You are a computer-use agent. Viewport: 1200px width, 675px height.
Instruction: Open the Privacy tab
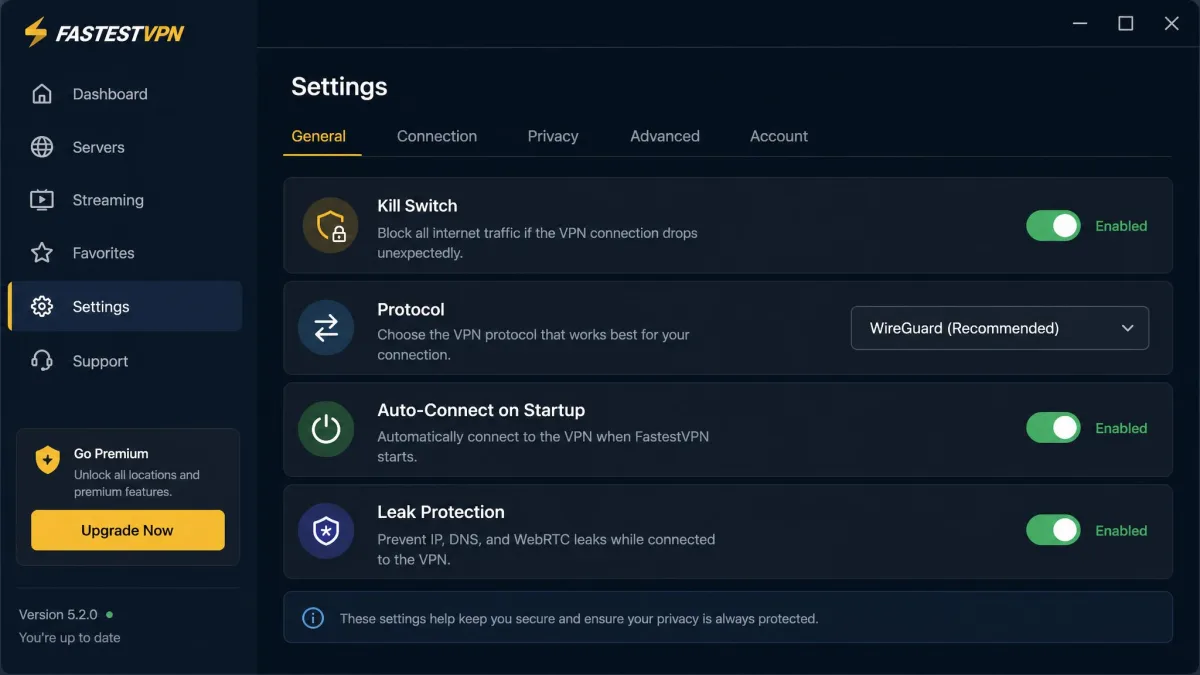(553, 136)
